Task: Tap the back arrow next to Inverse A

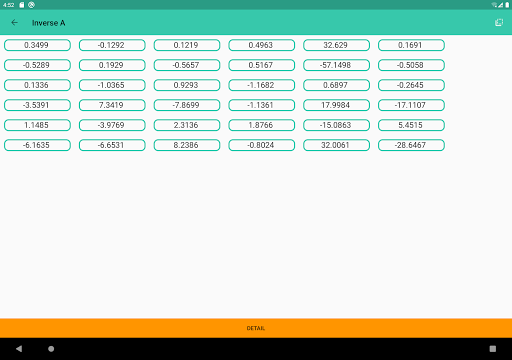Action: coord(14,23)
